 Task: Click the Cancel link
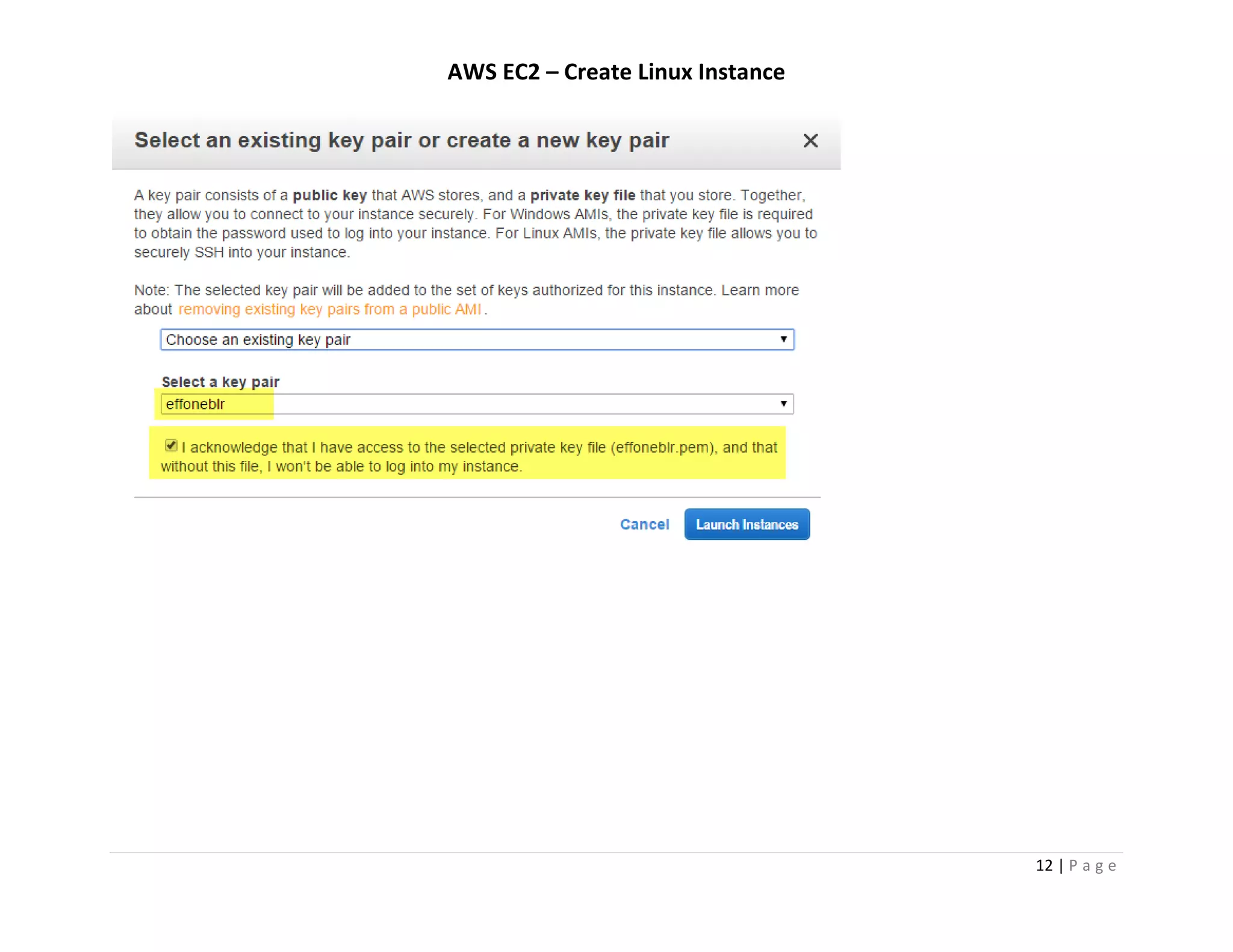644,525
